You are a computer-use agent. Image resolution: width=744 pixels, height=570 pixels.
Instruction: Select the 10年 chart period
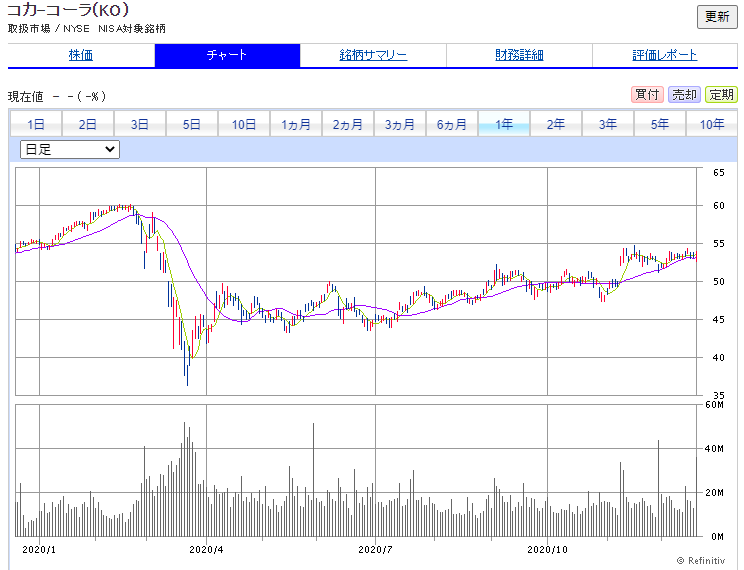[x=712, y=124]
